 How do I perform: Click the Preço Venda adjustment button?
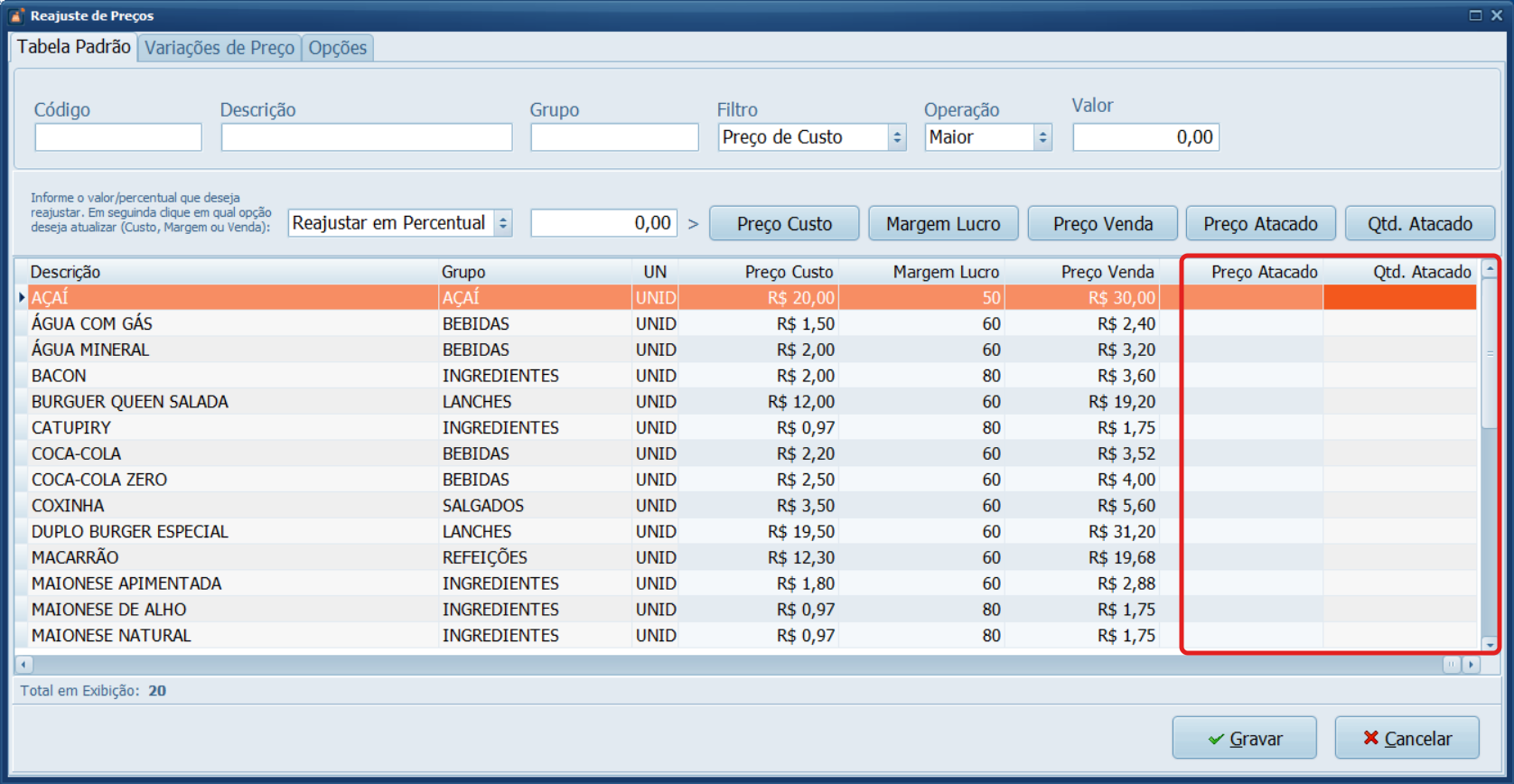coord(1102,223)
